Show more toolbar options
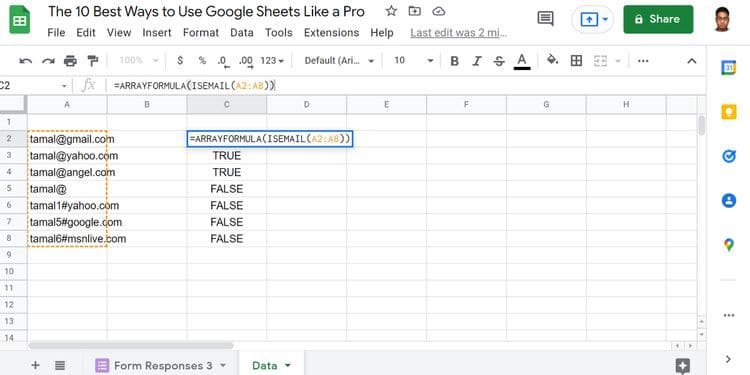The height and width of the screenshot is (375, 750). tap(643, 61)
